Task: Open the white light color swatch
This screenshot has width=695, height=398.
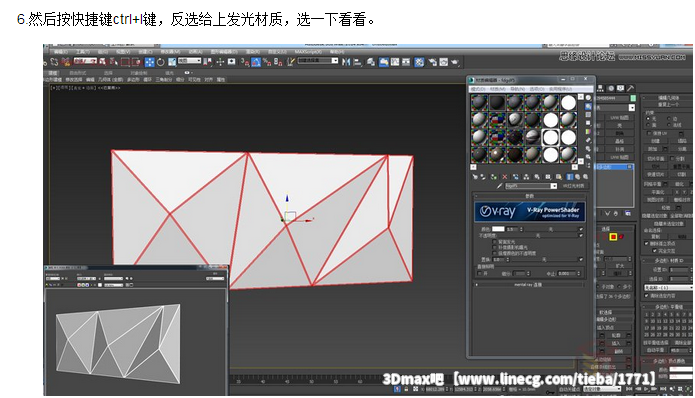Action: tap(498, 229)
